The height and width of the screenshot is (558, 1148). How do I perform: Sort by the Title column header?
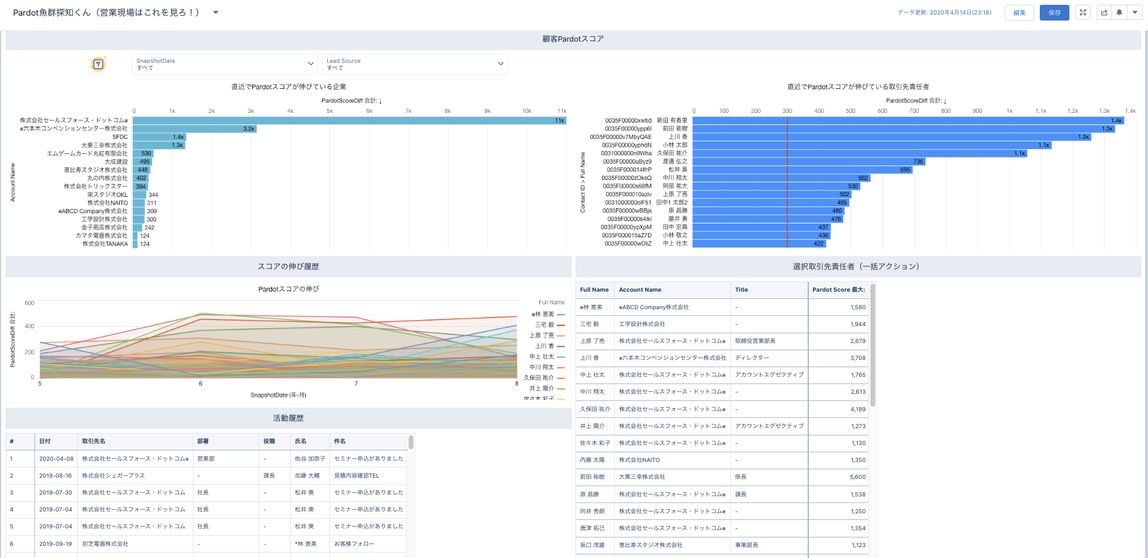click(769, 289)
